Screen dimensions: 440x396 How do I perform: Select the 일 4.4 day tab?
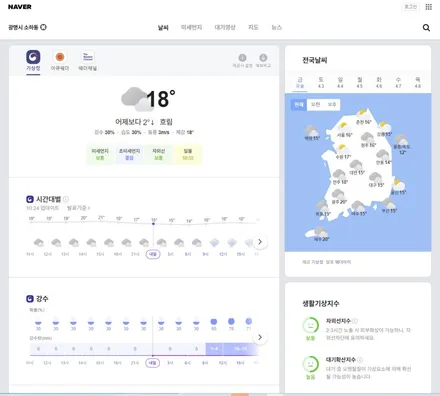340,82
